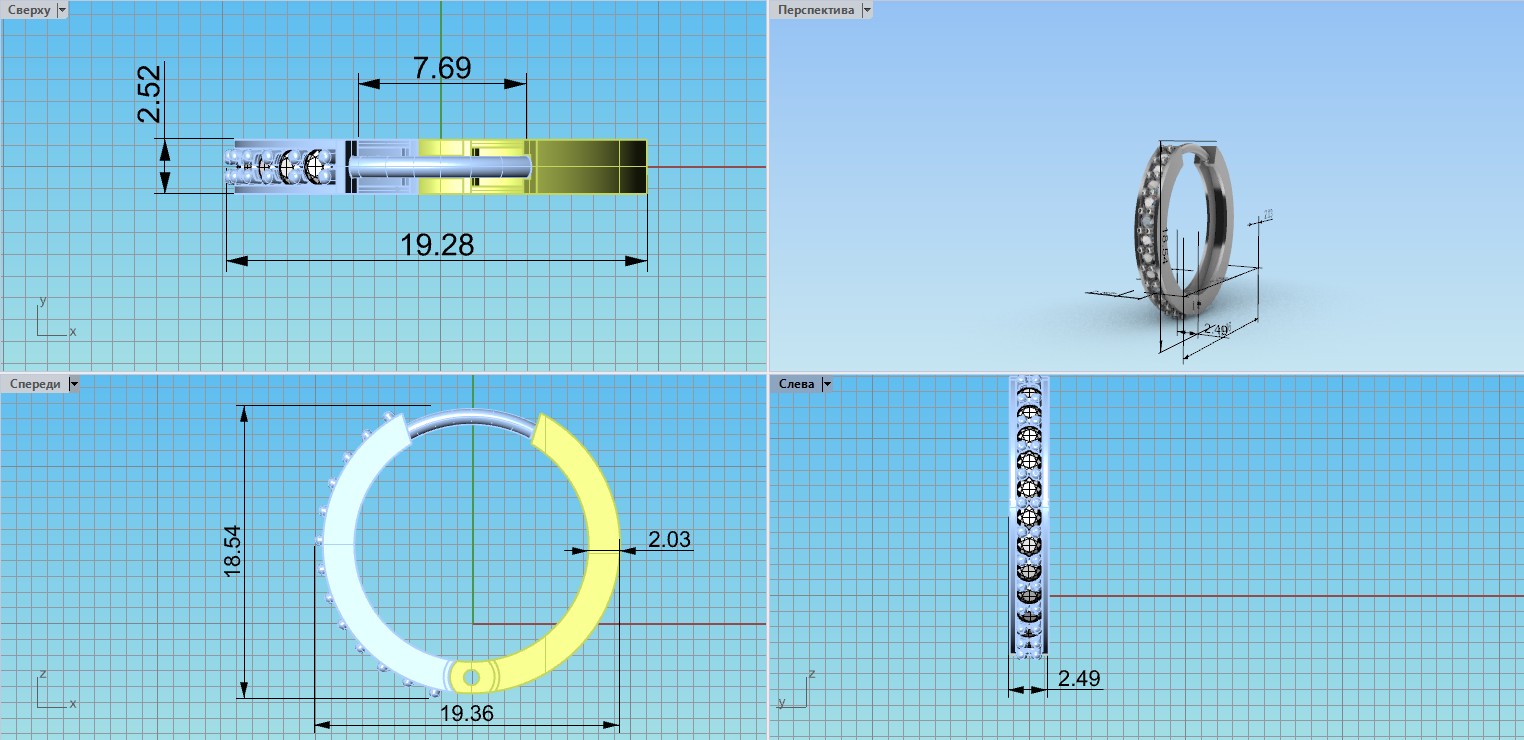Pick the 2.03 thickness dimension

point(669,540)
